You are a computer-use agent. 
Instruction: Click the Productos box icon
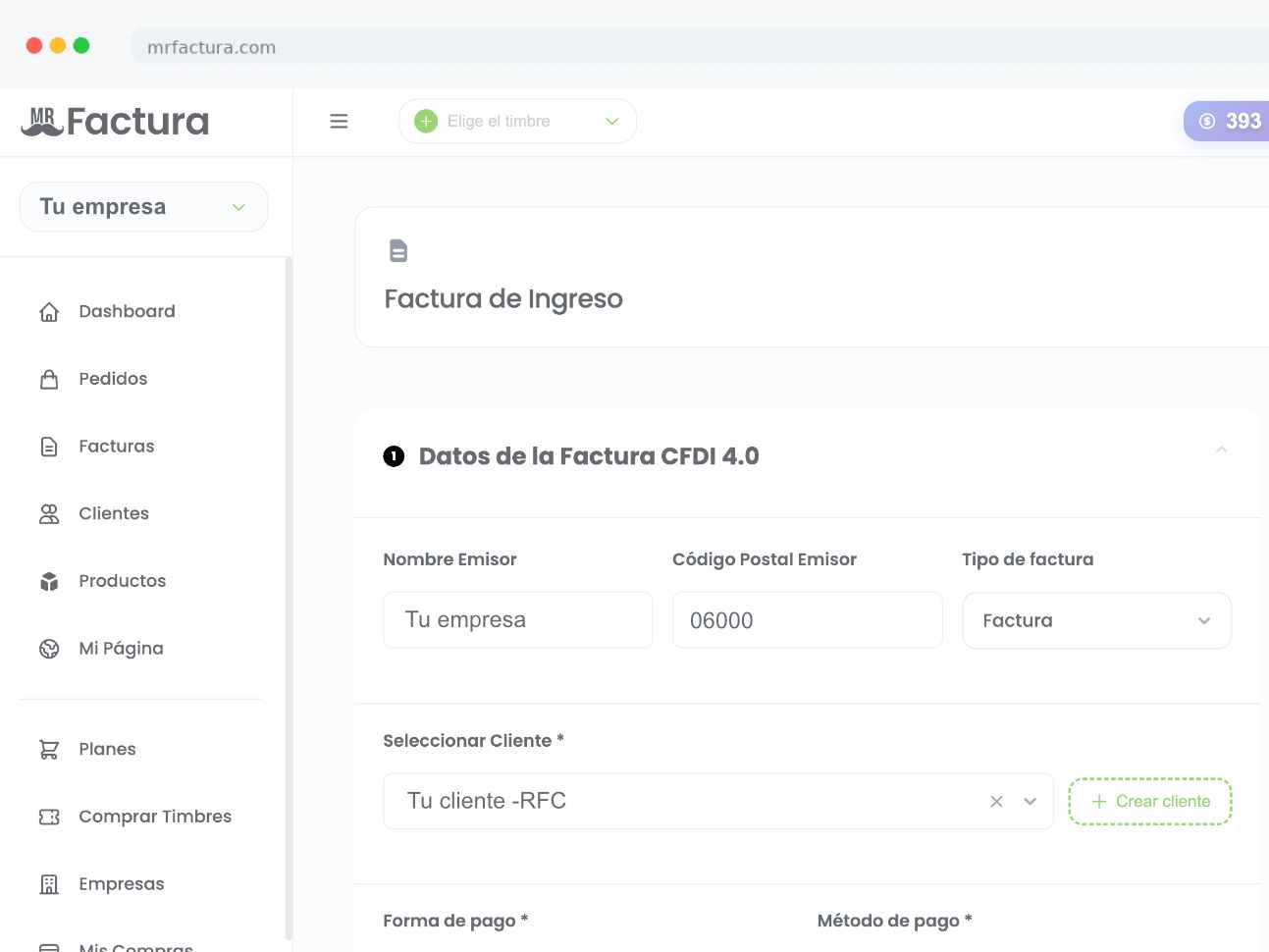tap(49, 581)
